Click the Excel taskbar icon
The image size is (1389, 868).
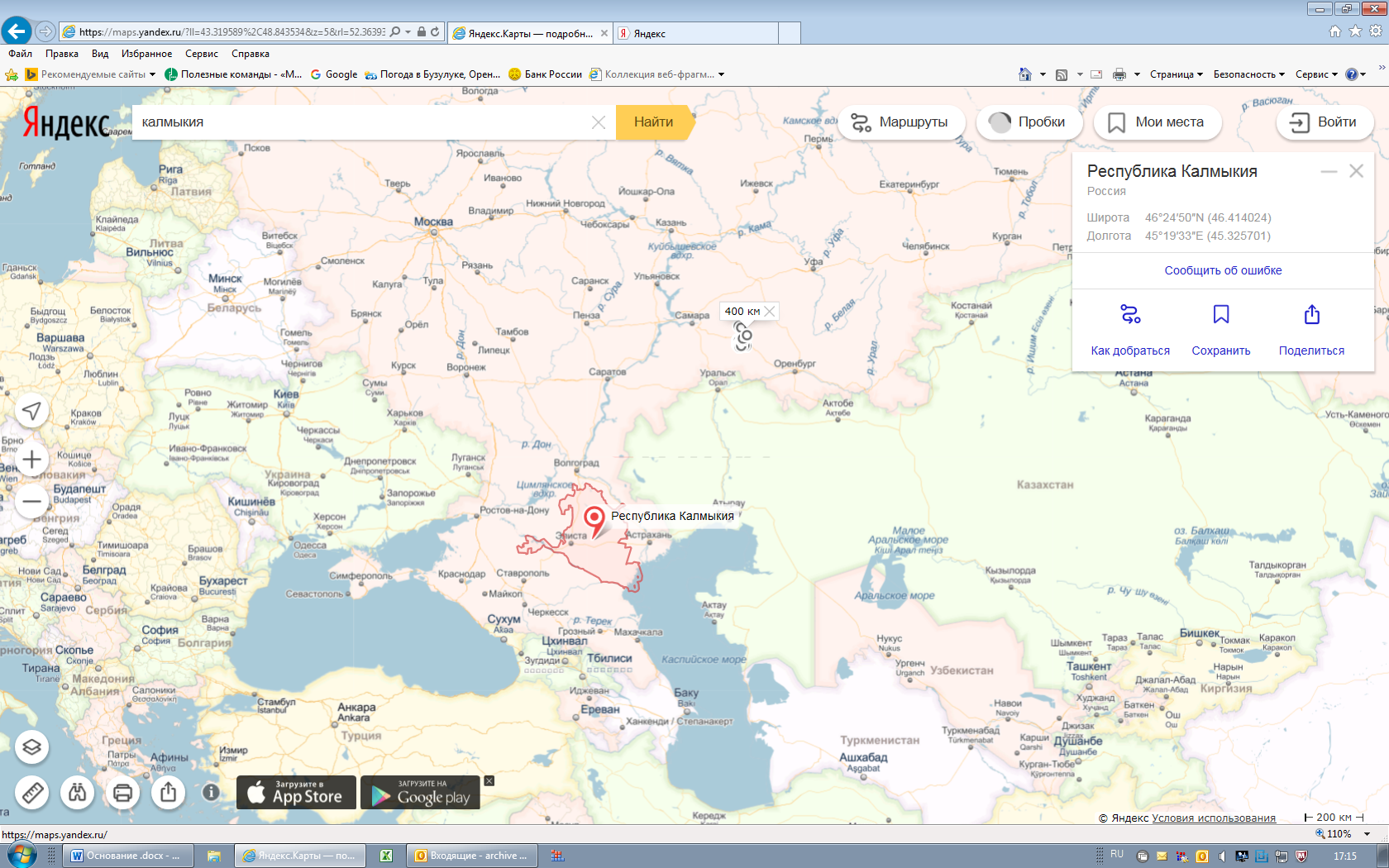(386, 856)
